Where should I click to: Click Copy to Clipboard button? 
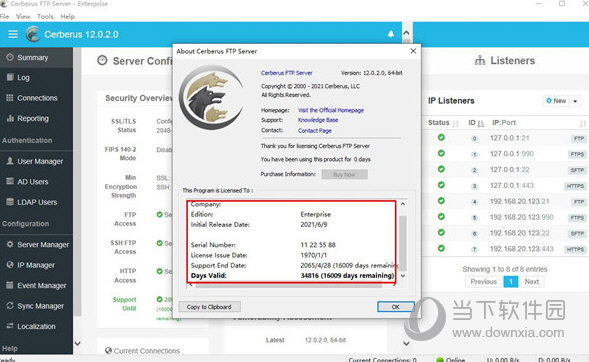click(x=209, y=307)
